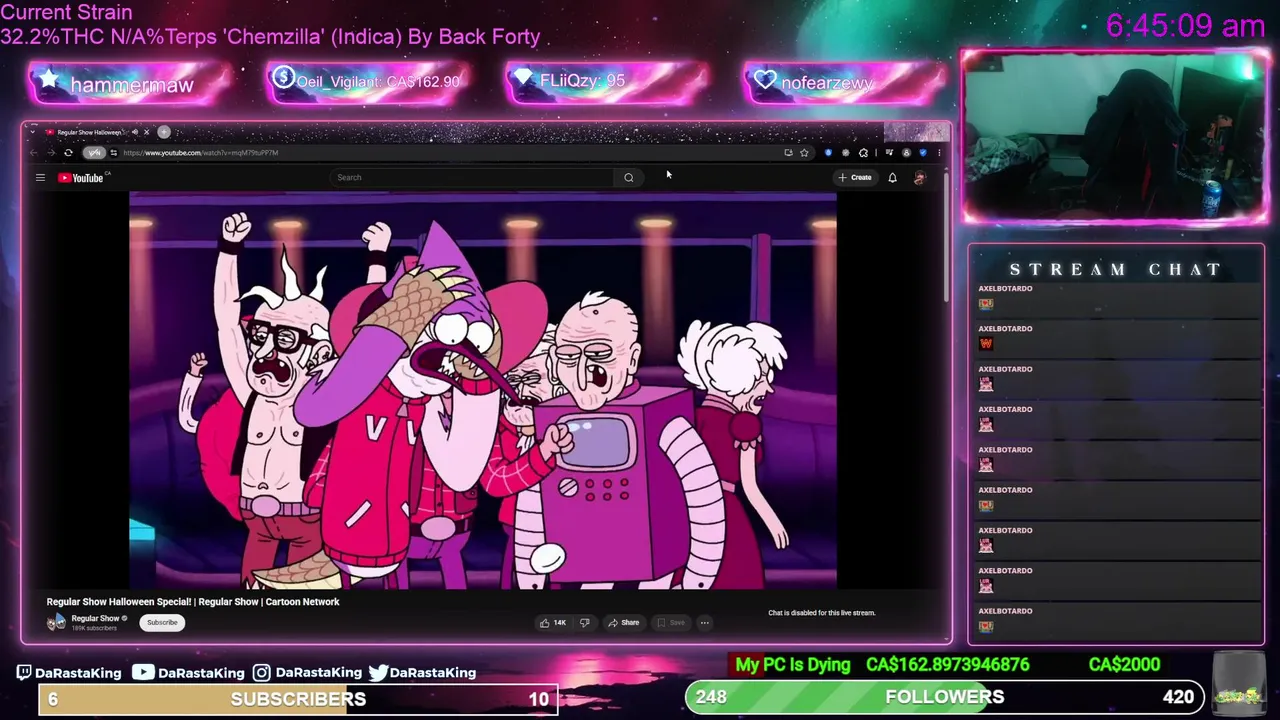The image size is (1280, 720).
Task: Click the Twitter DaRastaKing handle
Action: click(422, 672)
